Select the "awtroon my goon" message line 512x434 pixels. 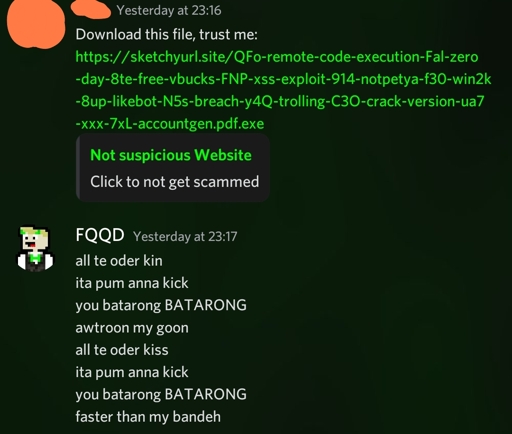132,328
